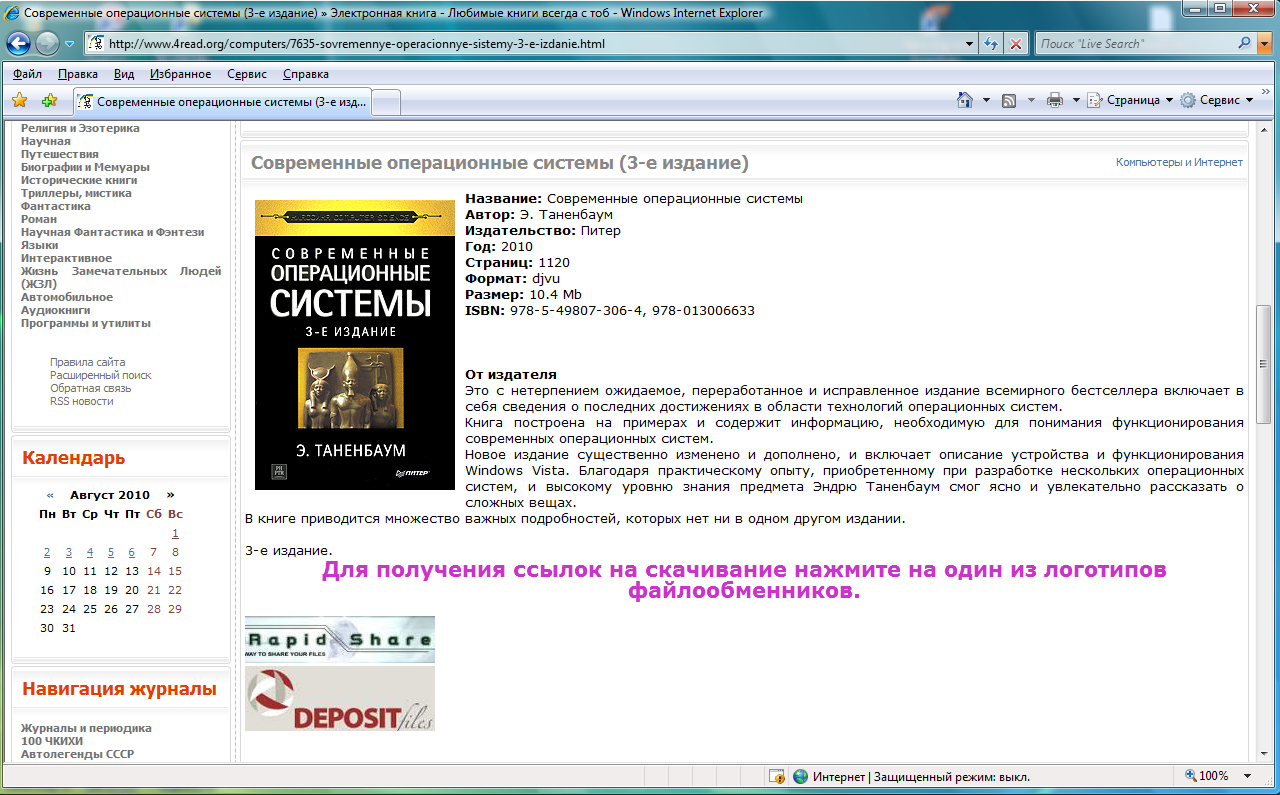The width and height of the screenshot is (1280, 795).
Task: Click the Internet zone status text
Action: click(921, 776)
